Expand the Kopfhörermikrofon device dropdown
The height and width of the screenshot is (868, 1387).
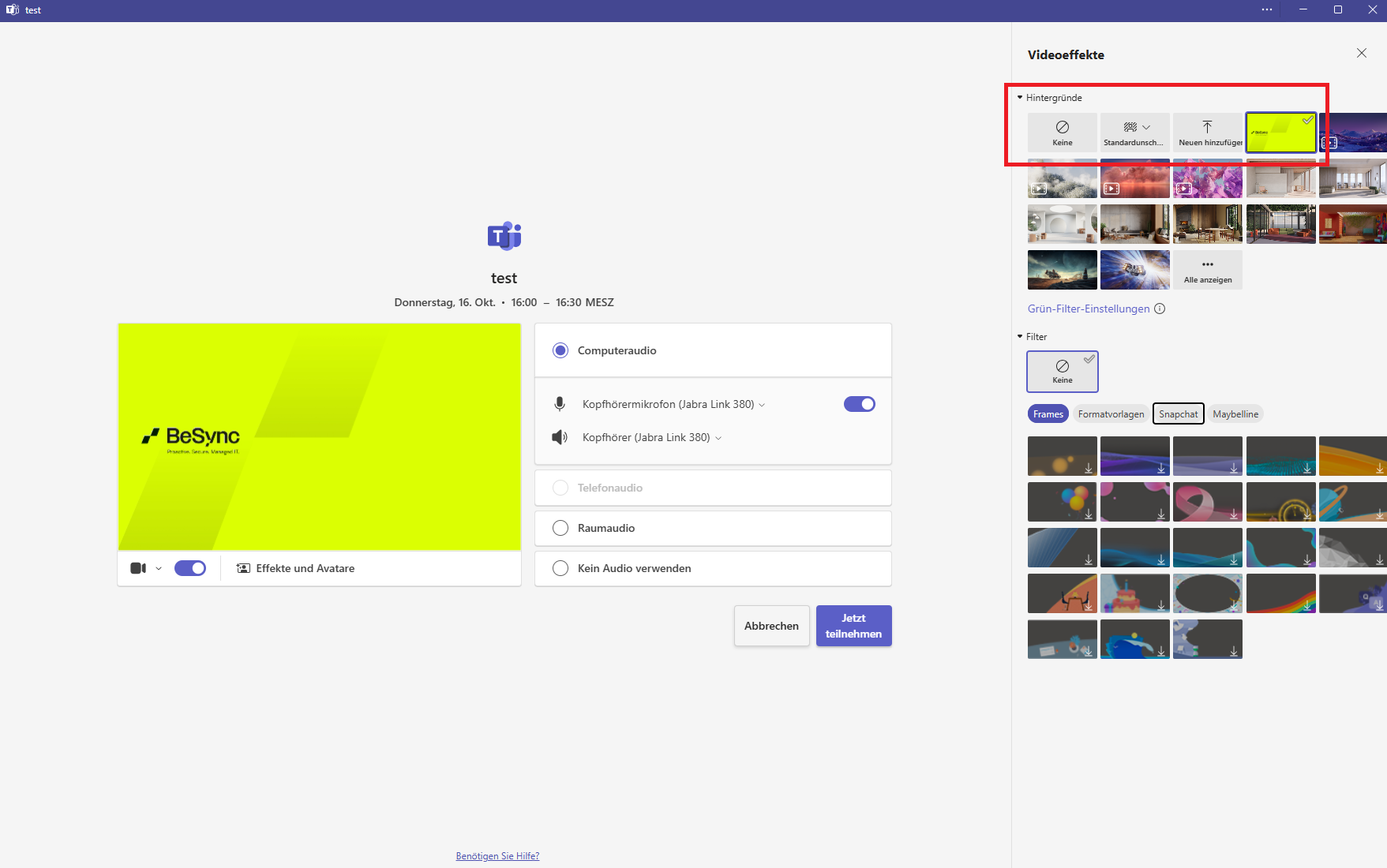tap(762, 405)
